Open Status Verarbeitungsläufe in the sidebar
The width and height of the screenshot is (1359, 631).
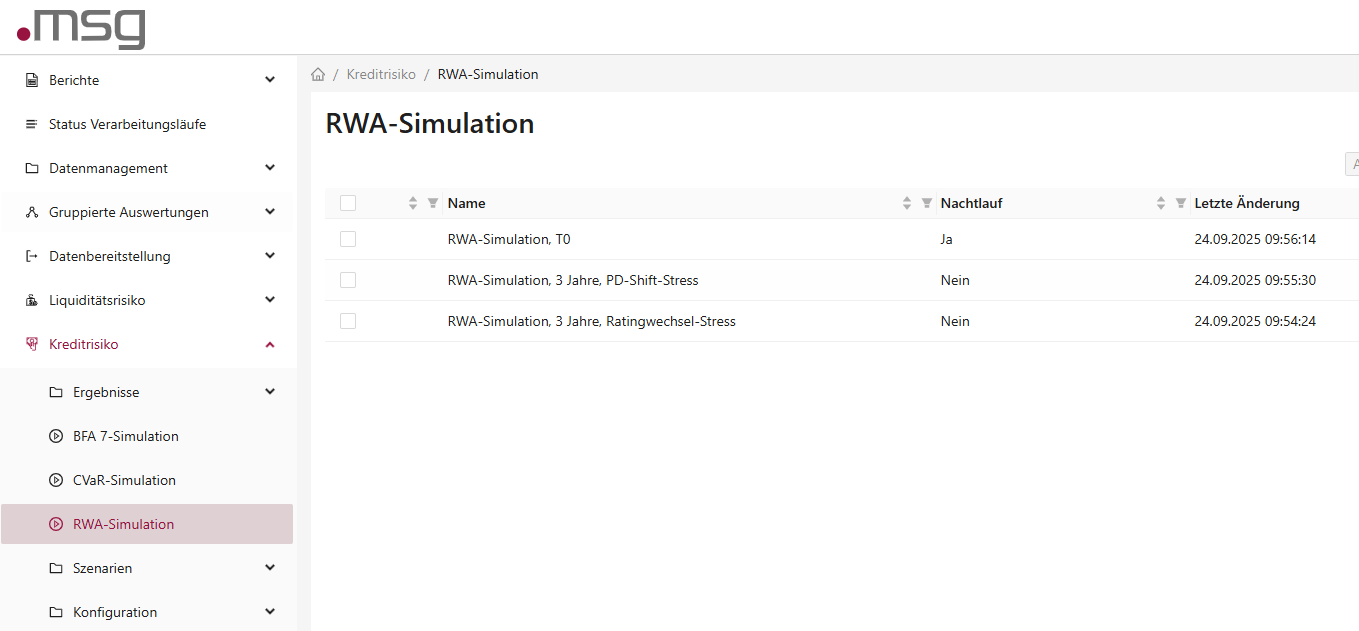click(x=127, y=124)
